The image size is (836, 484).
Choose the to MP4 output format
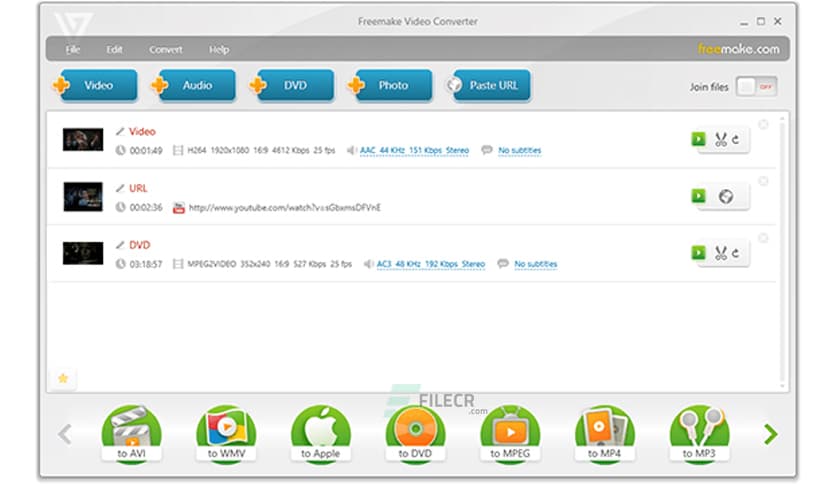tap(604, 433)
